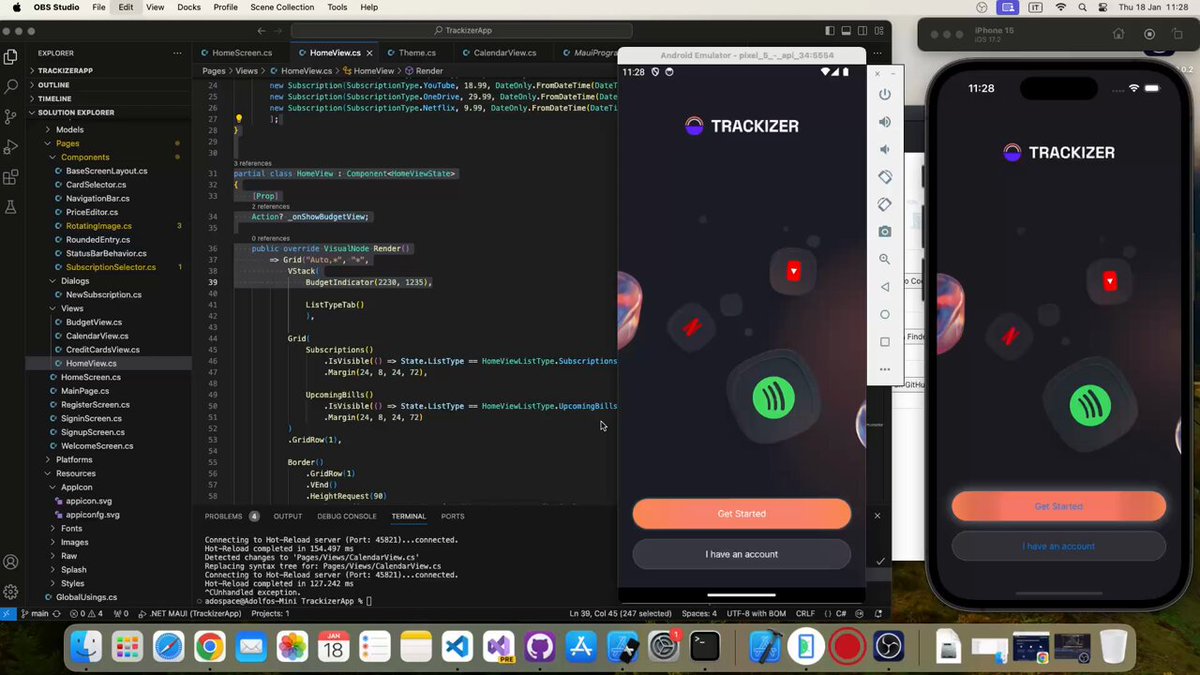
Task: Open Source Control view in activity bar
Action: [x=11, y=117]
